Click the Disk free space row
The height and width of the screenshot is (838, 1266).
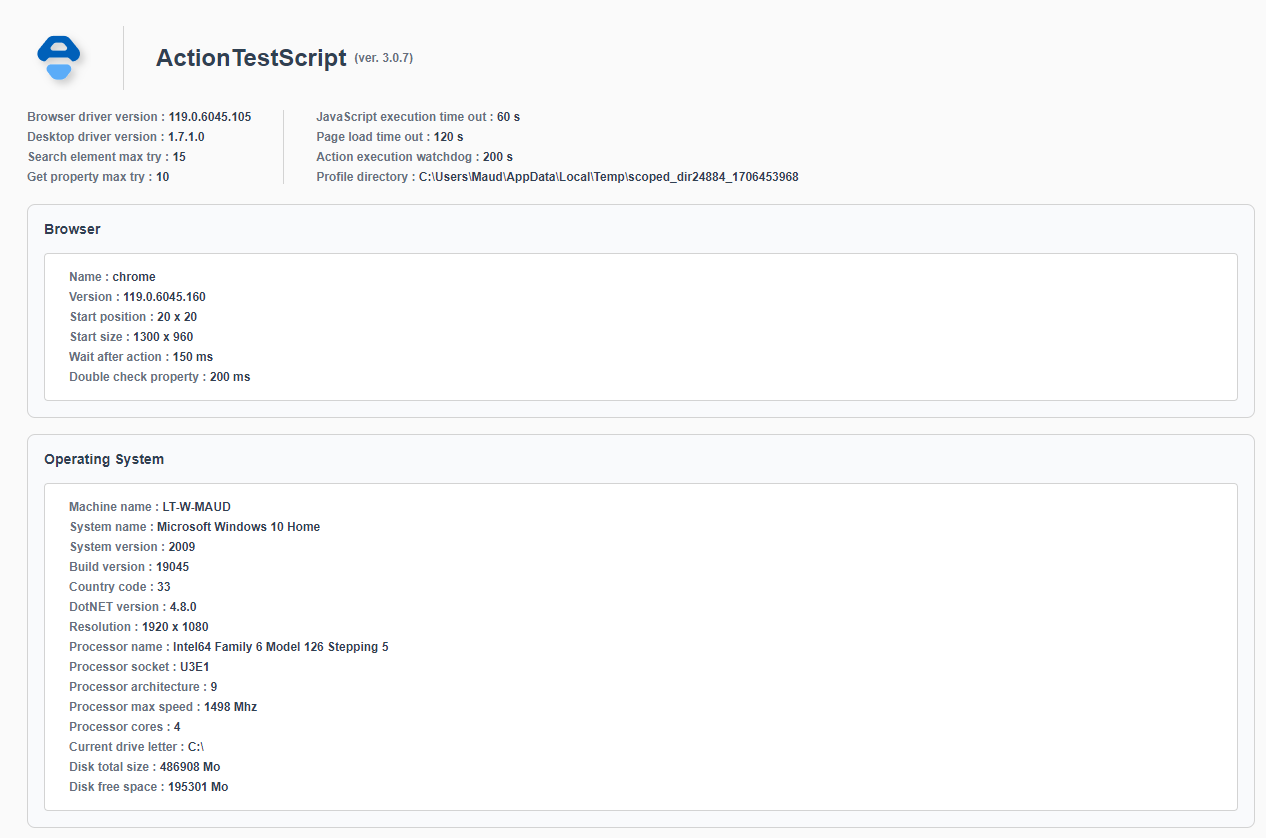(149, 787)
